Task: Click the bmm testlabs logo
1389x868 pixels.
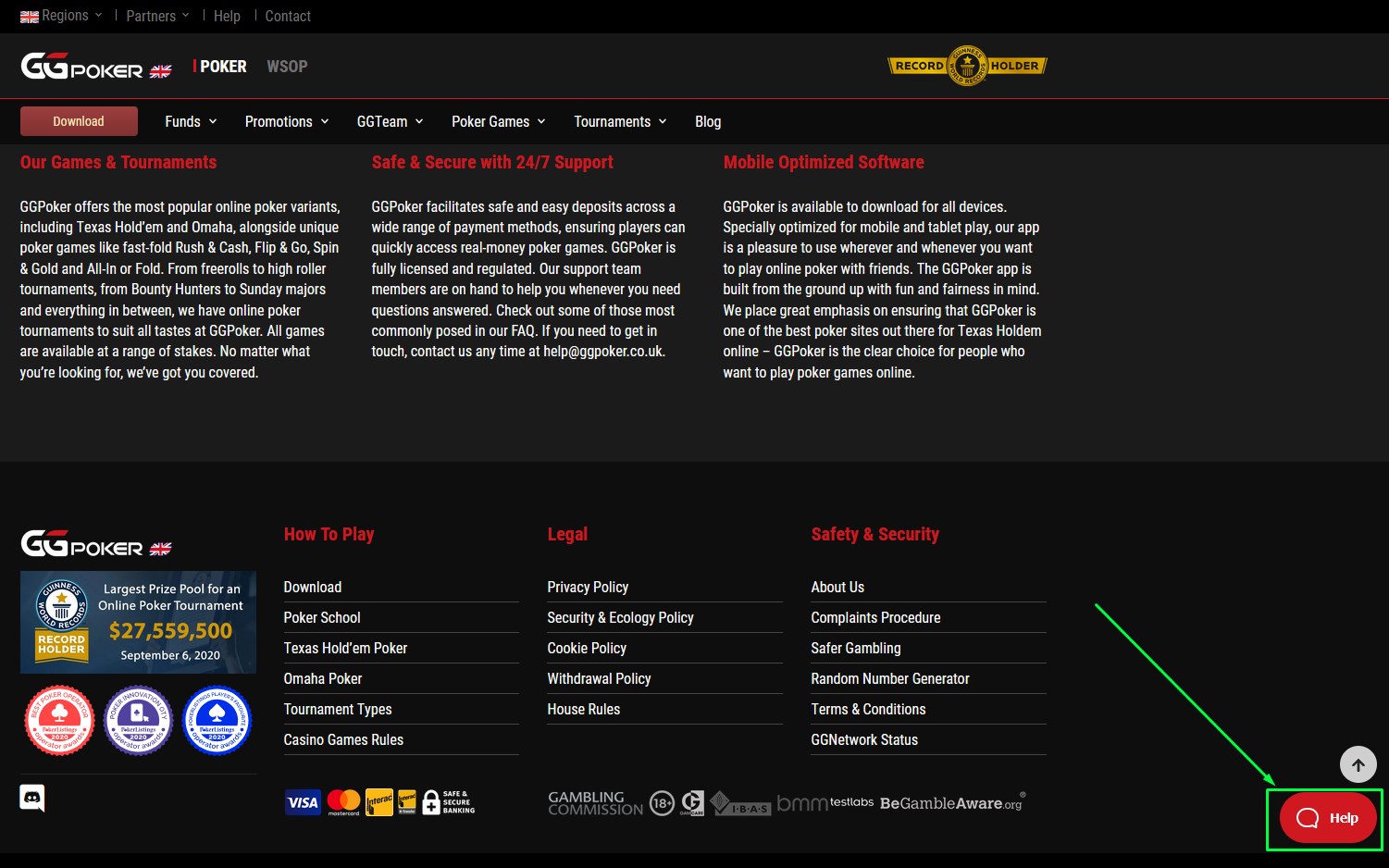Action: 825,802
